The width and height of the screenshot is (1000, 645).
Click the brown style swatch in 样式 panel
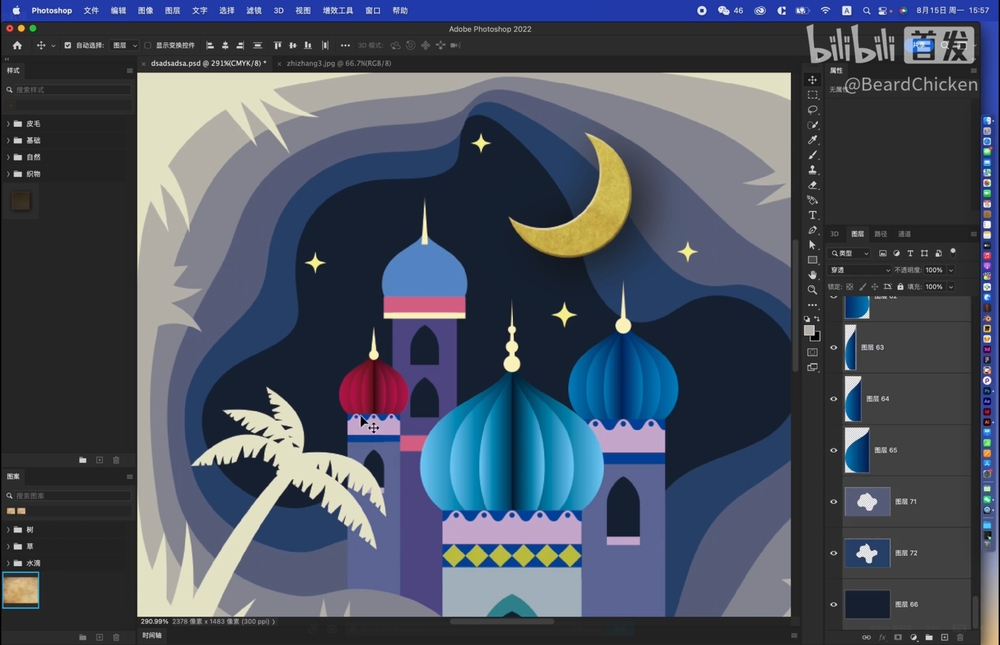click(x=21, y=201)
